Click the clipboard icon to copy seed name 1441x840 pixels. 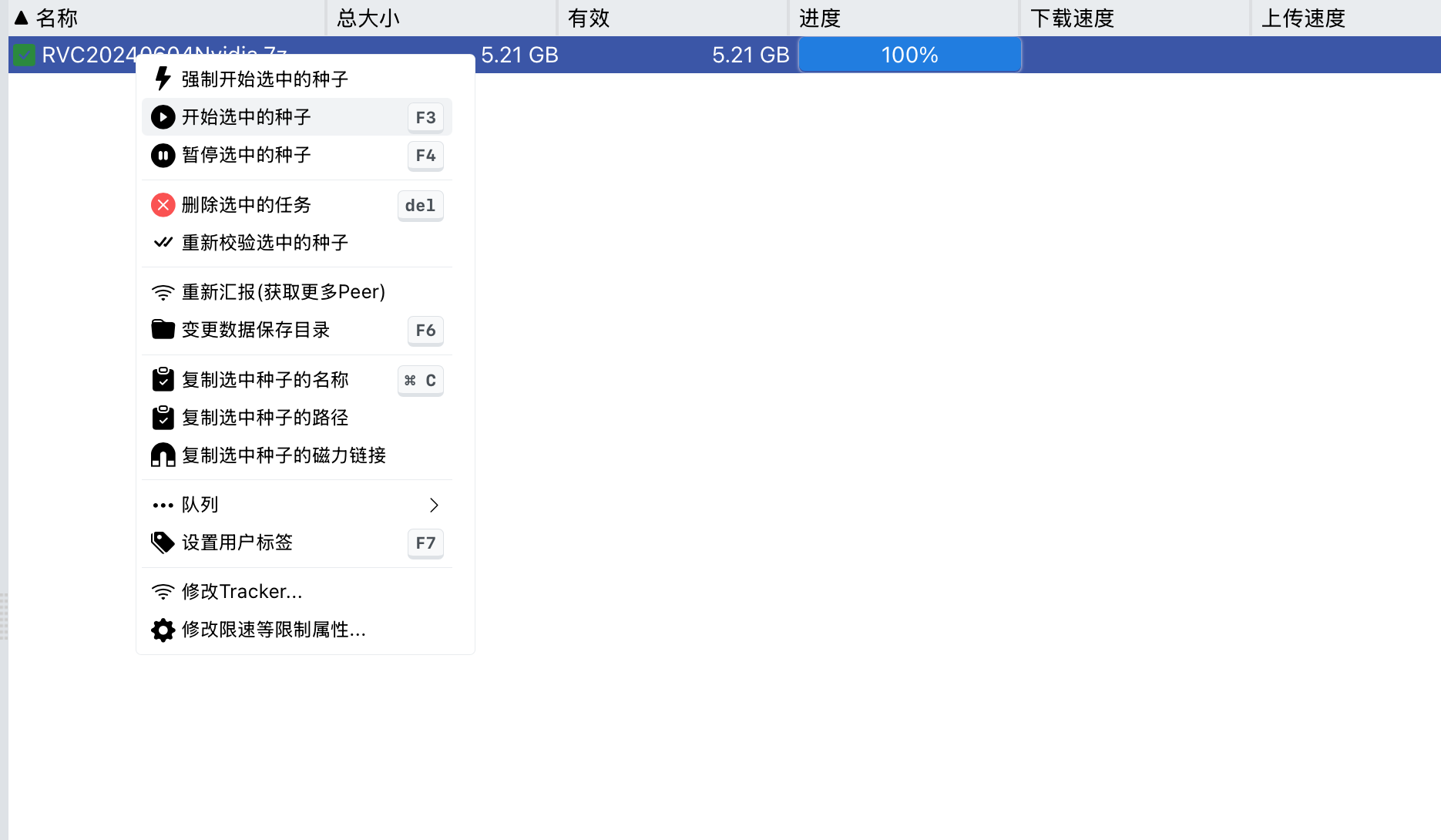point(163,378)
